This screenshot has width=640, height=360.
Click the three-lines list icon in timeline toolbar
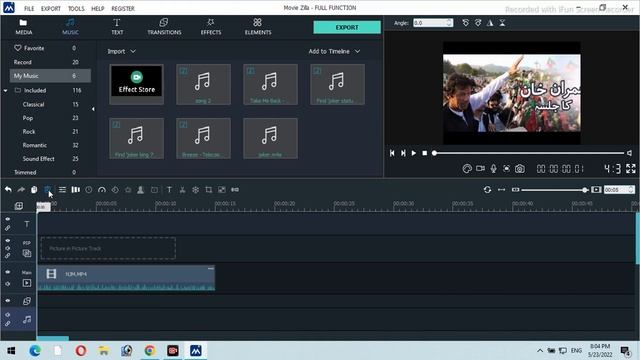point(62,190)
